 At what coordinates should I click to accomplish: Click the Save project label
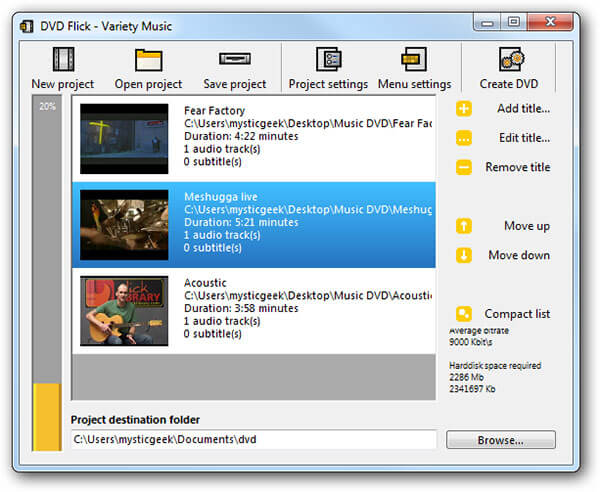[x=235, y=84]
